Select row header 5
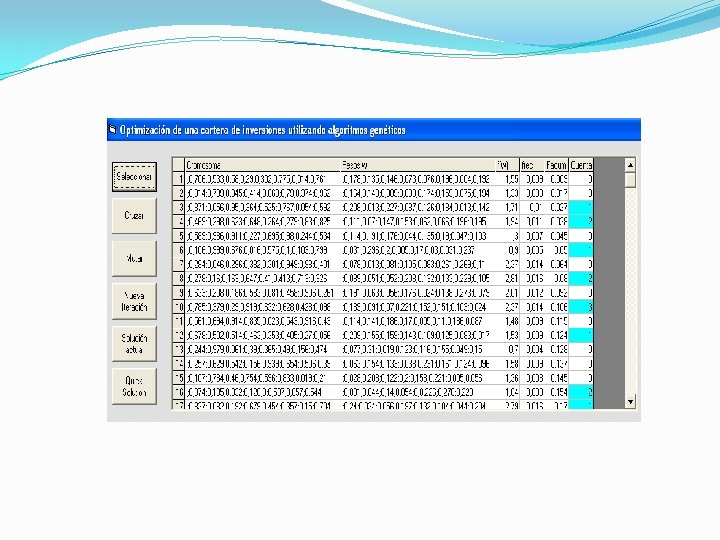Viewport: 720px width, 540px height. (x=179, y=236)
